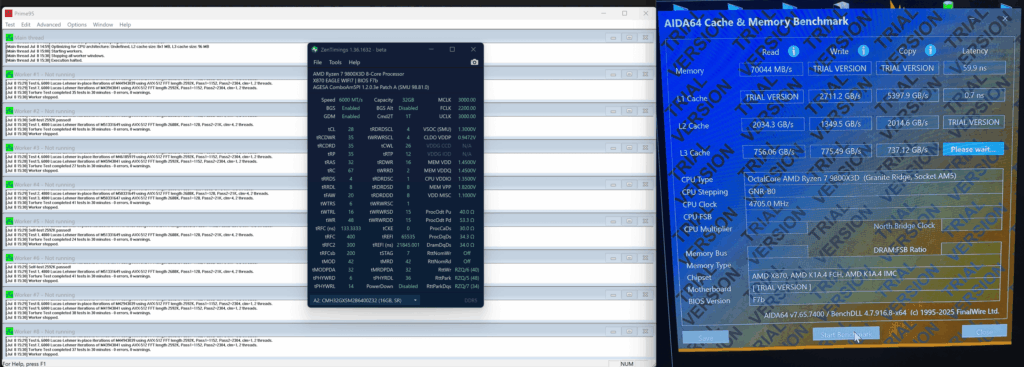
Task: Open the ZenTimings File menu
Action: (x=317, y=62)
